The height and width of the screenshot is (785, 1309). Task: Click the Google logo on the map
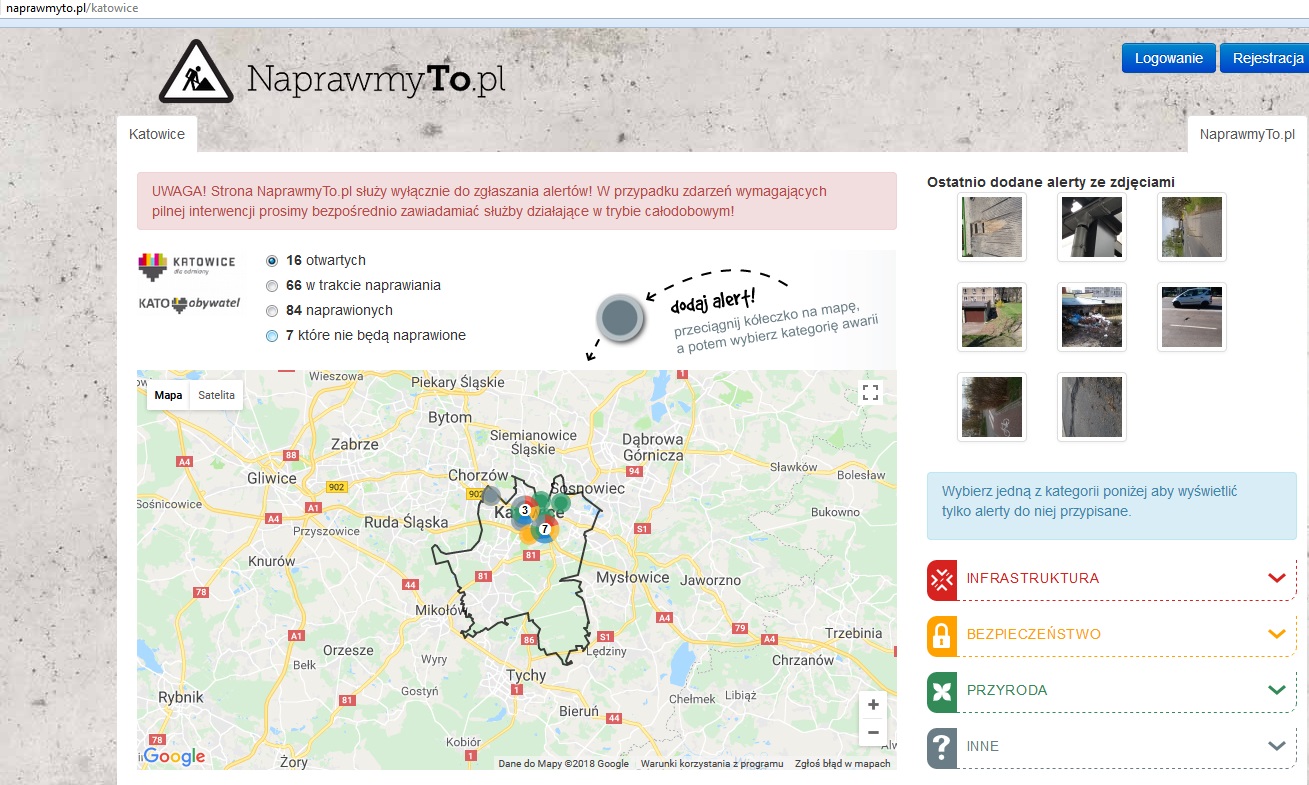[173, 757]
